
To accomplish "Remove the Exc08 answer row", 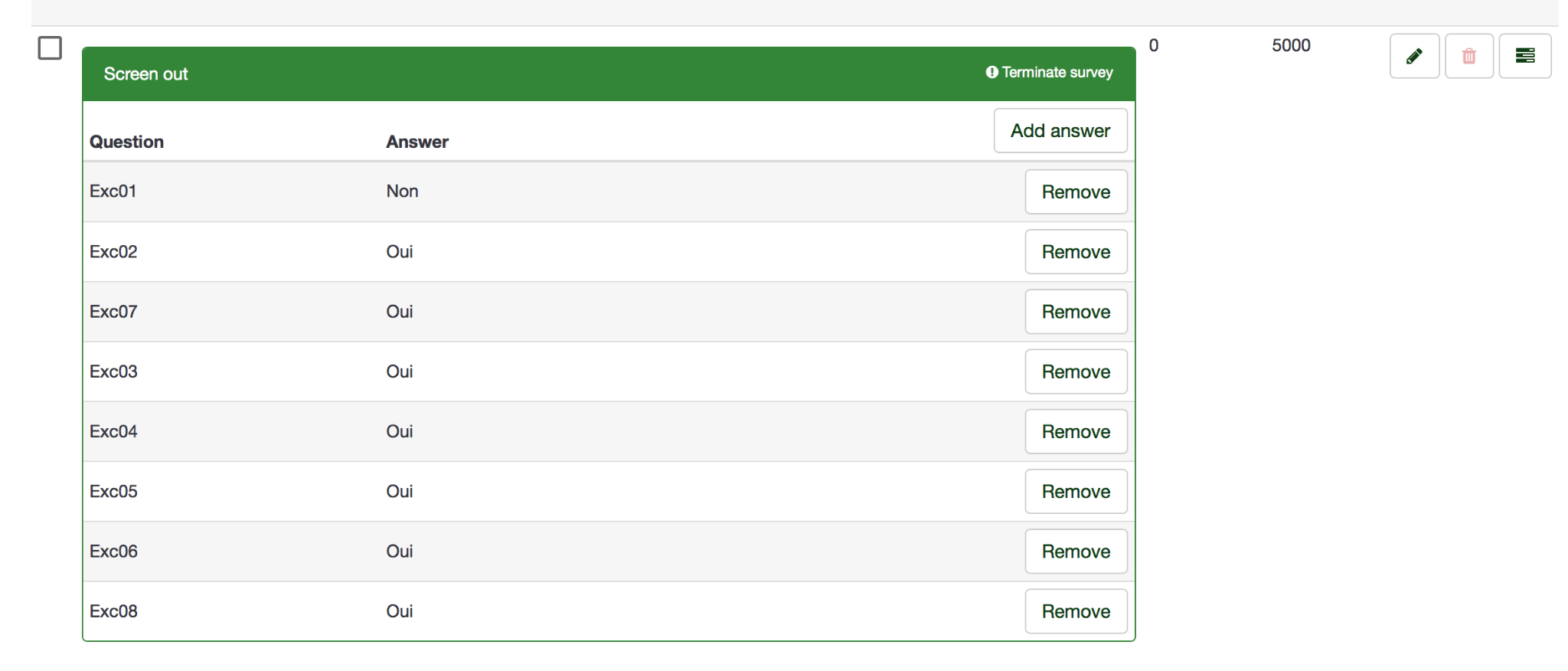I will (x=1076, y=611).
